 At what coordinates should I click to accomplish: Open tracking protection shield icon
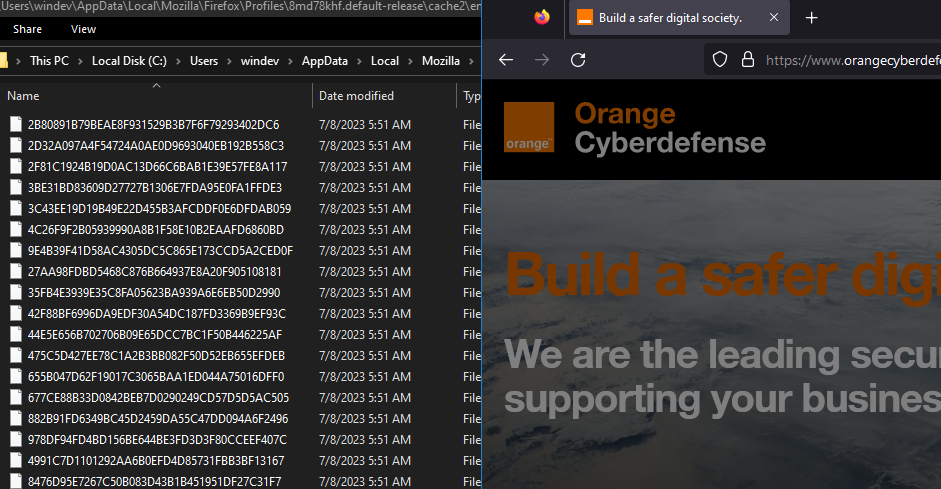click(719, 60)
